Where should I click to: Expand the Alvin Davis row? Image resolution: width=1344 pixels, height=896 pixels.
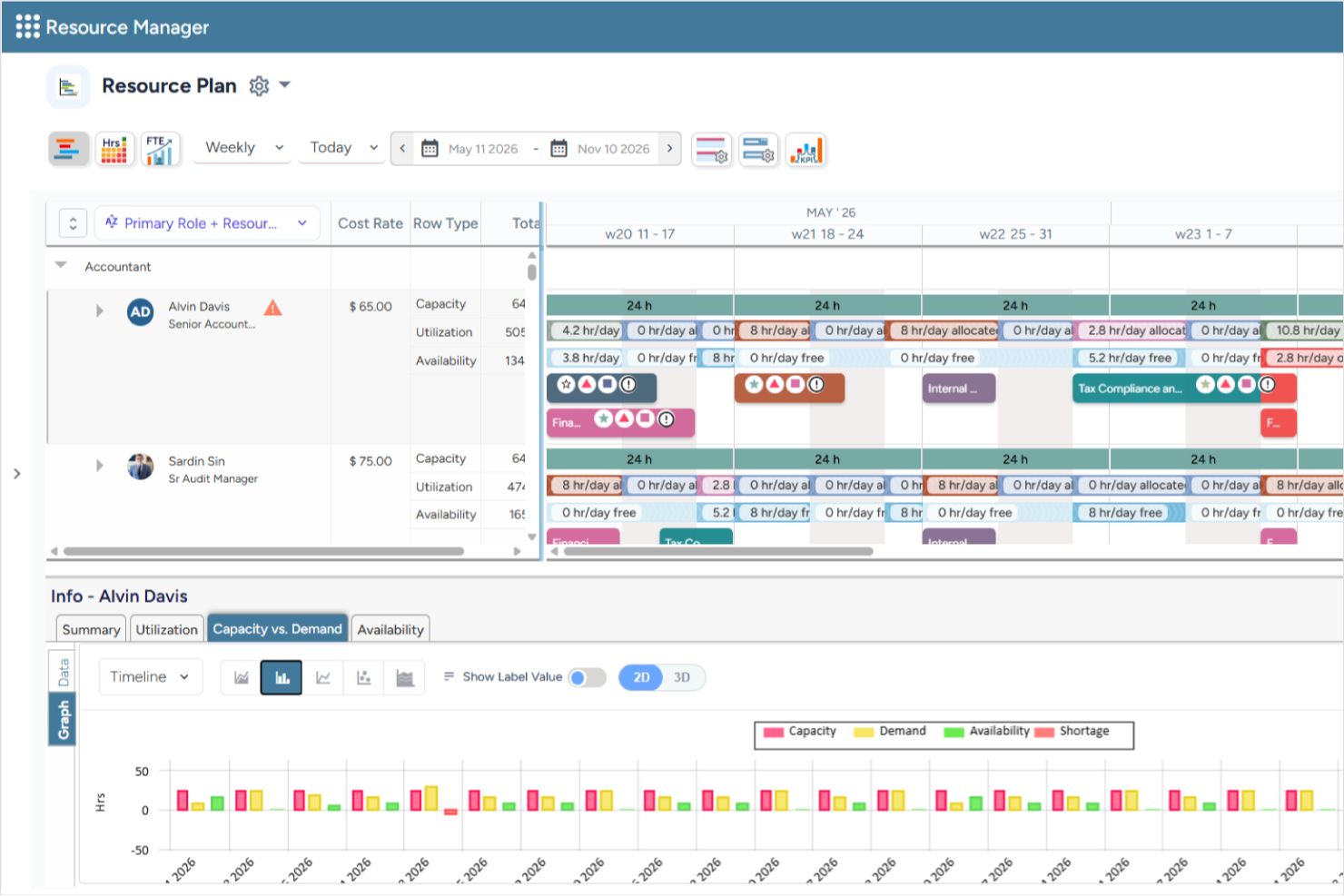click(99, 311)
